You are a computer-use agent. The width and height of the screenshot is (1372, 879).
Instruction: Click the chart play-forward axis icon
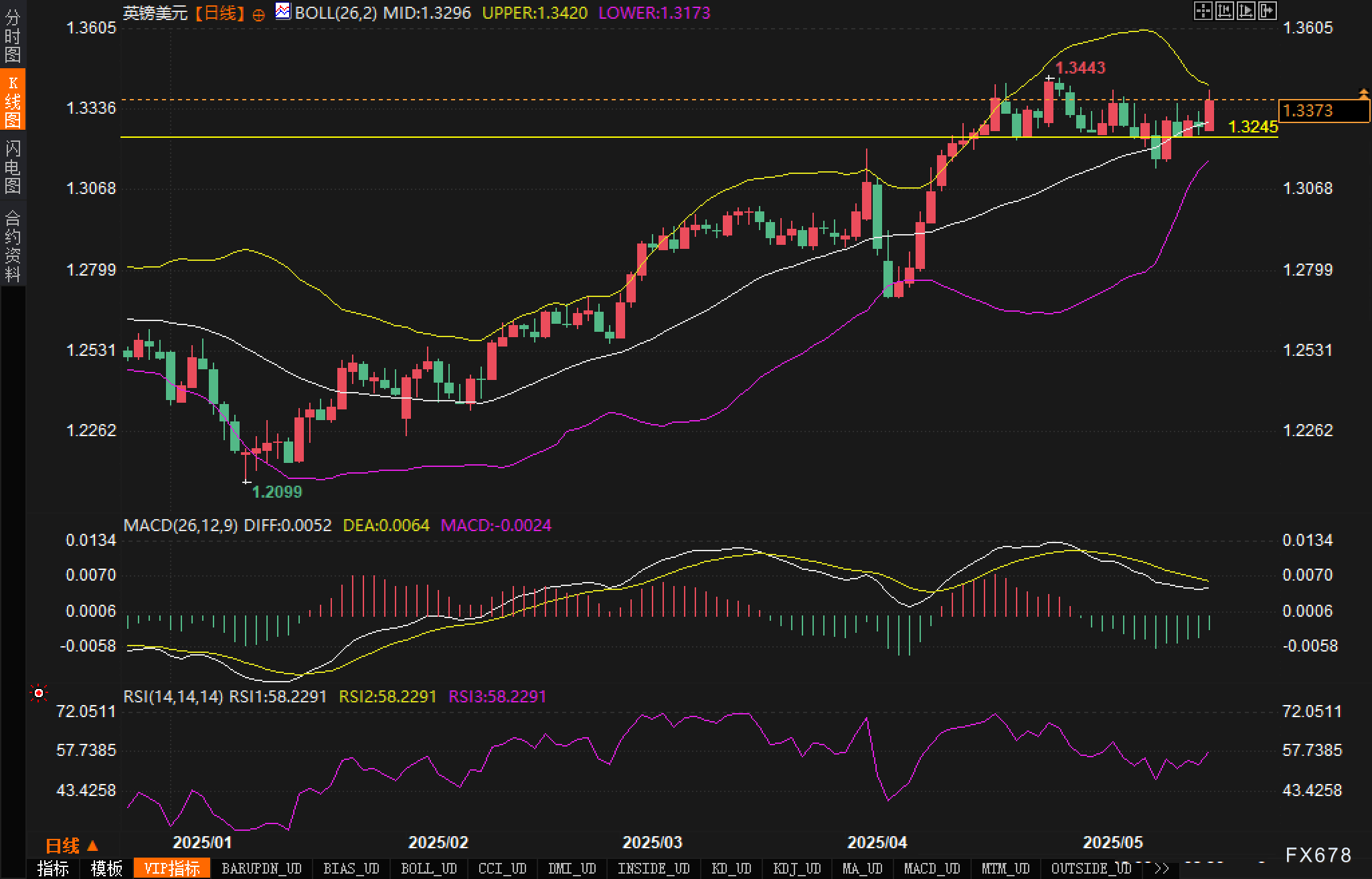(1246, 11)
